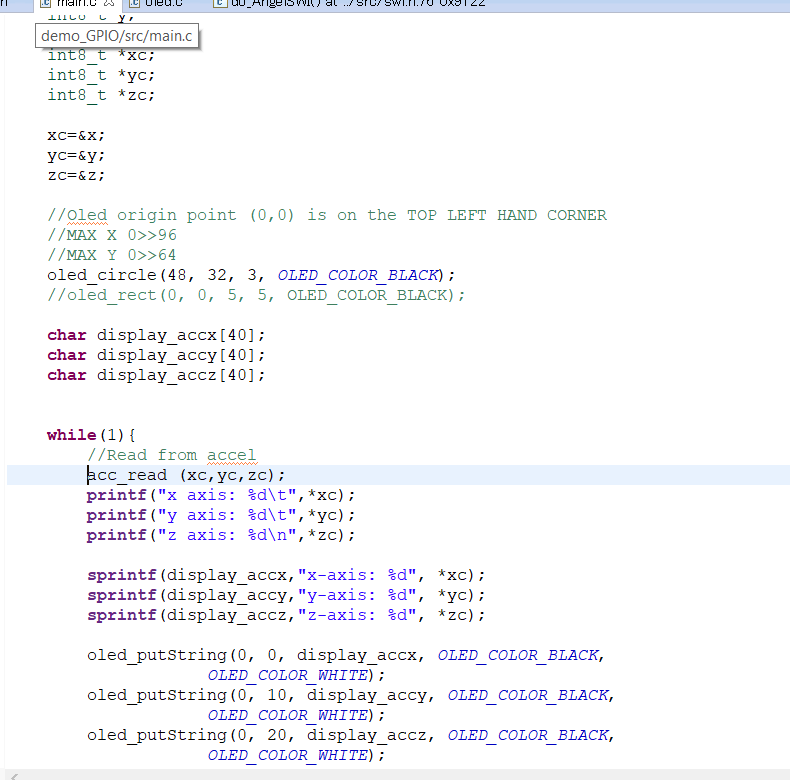790x780 pixels.
Task: Click the printf "x axis: %d\t" line
Action: pyautogui.click(x=221, y=495)
